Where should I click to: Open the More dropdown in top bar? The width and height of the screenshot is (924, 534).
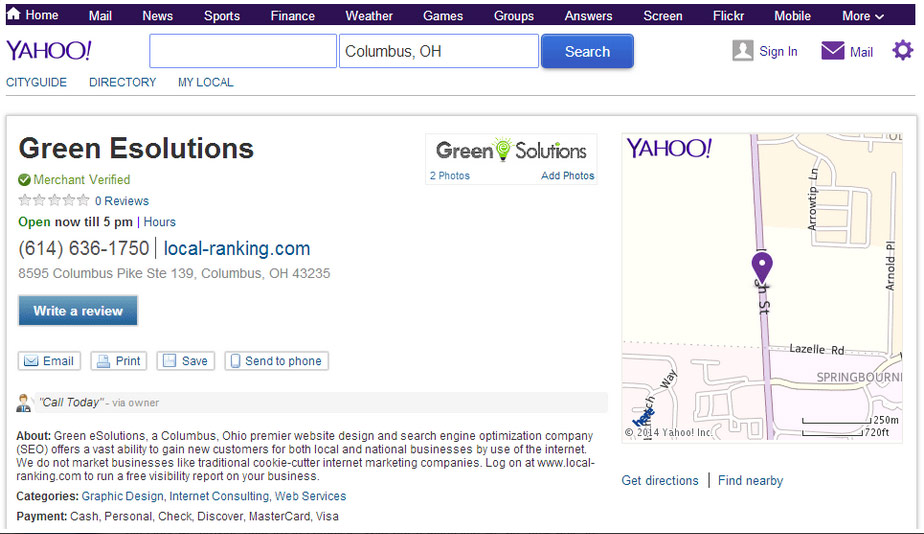coord(863,16)
